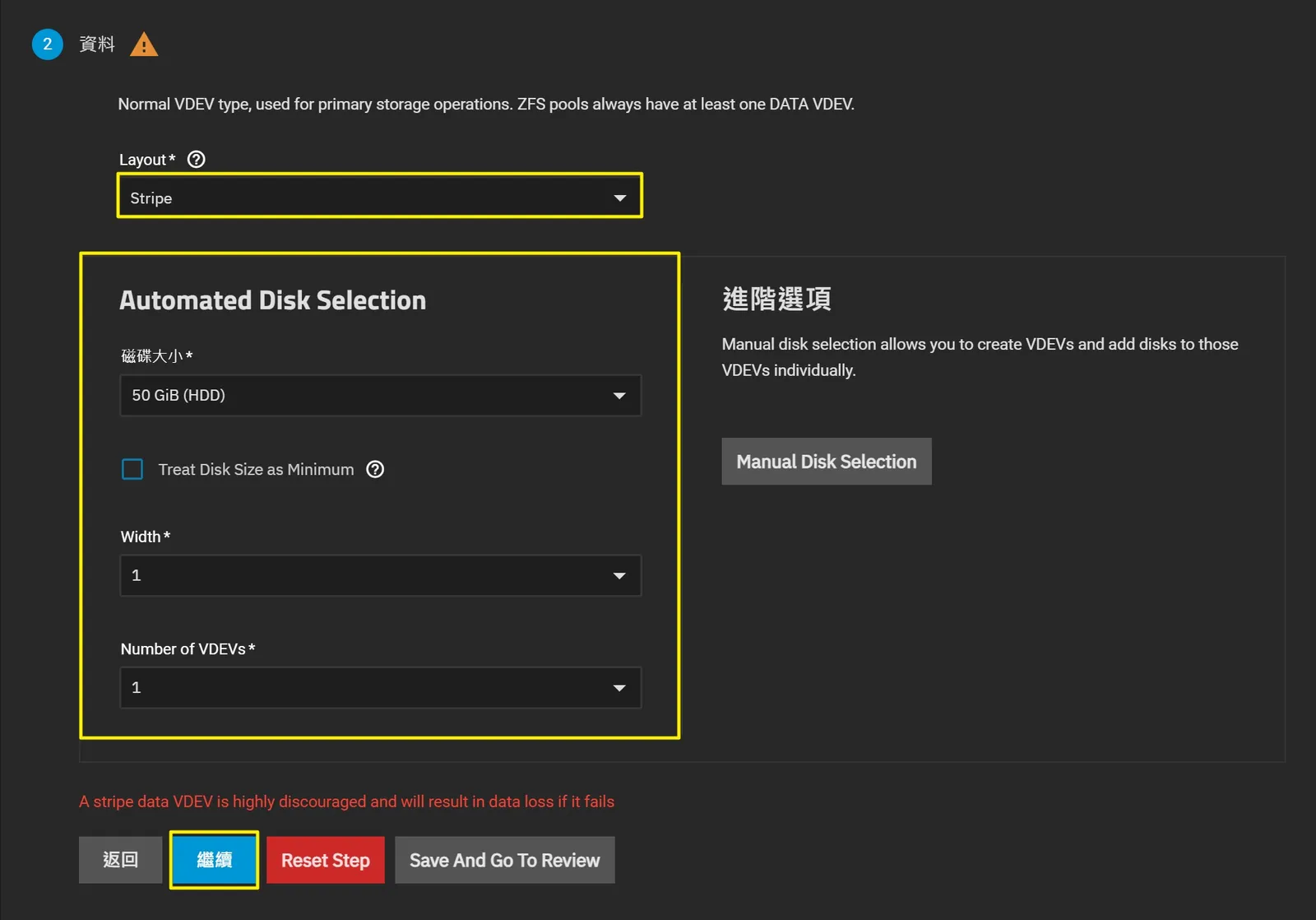The height and width of the screenshot is (920, 1316).
Task: Click the Automated Disk Selection heading
Action: pos(273,300)
